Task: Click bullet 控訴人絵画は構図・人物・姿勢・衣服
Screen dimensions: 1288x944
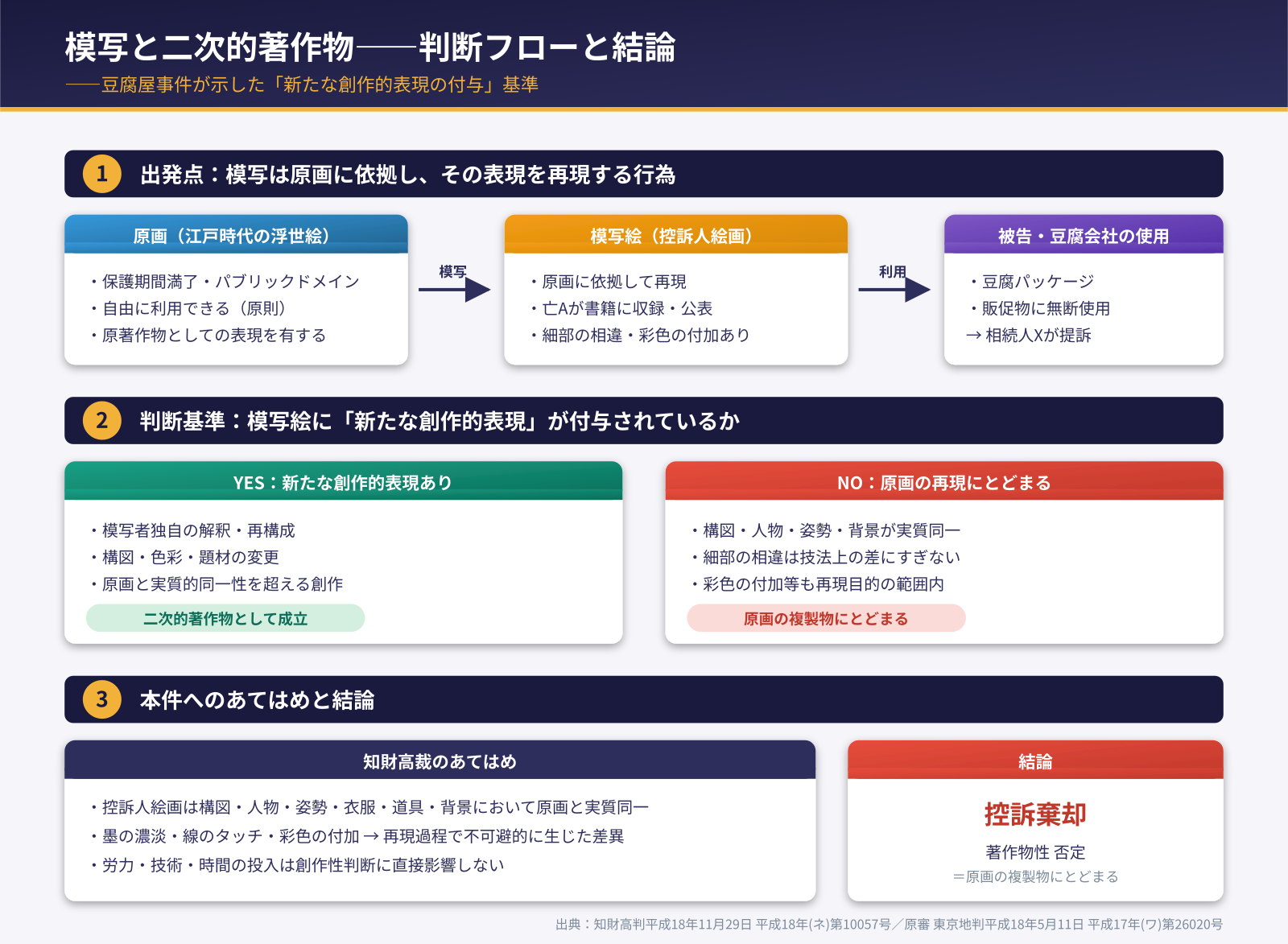Action: click(x=368, y=807)
